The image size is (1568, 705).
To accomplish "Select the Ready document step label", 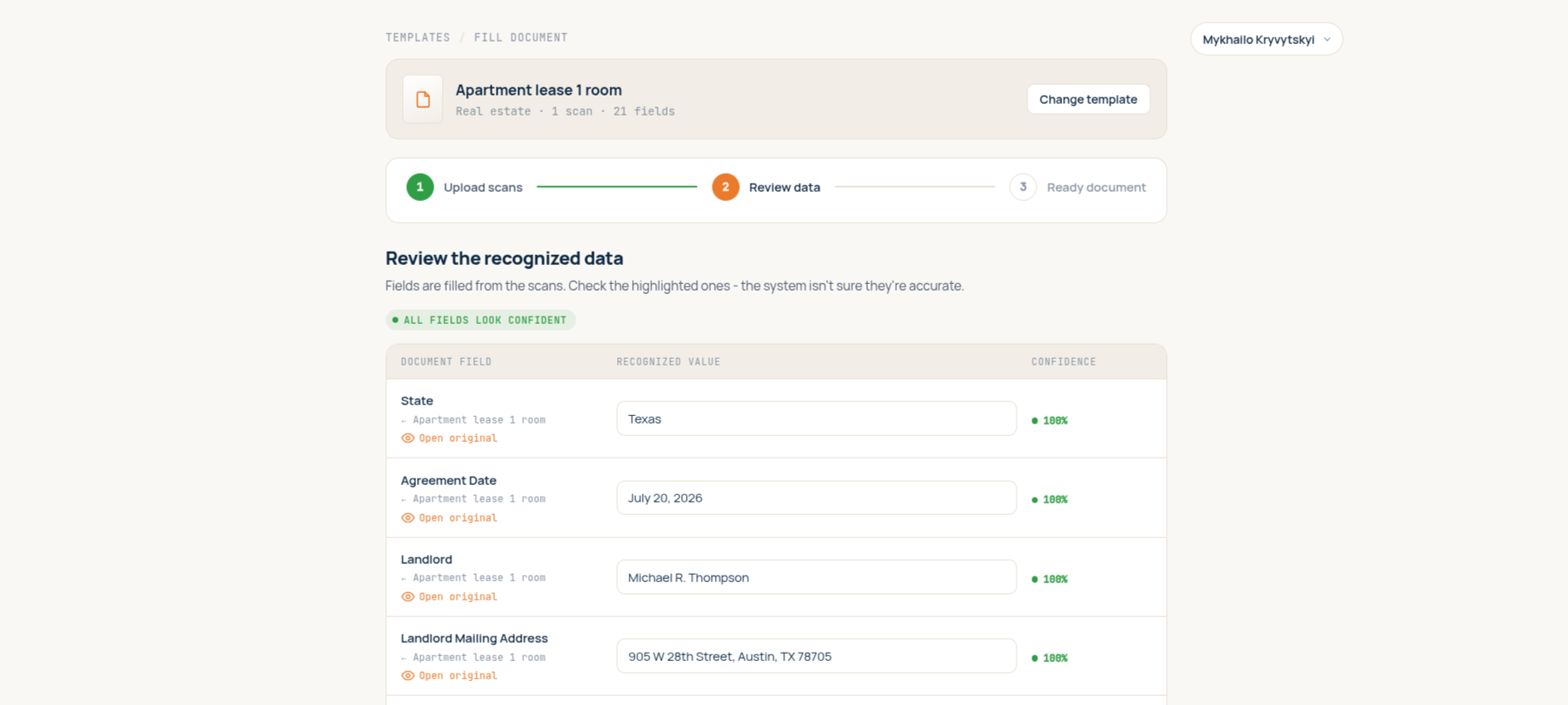I will (x=1096, y=188).
